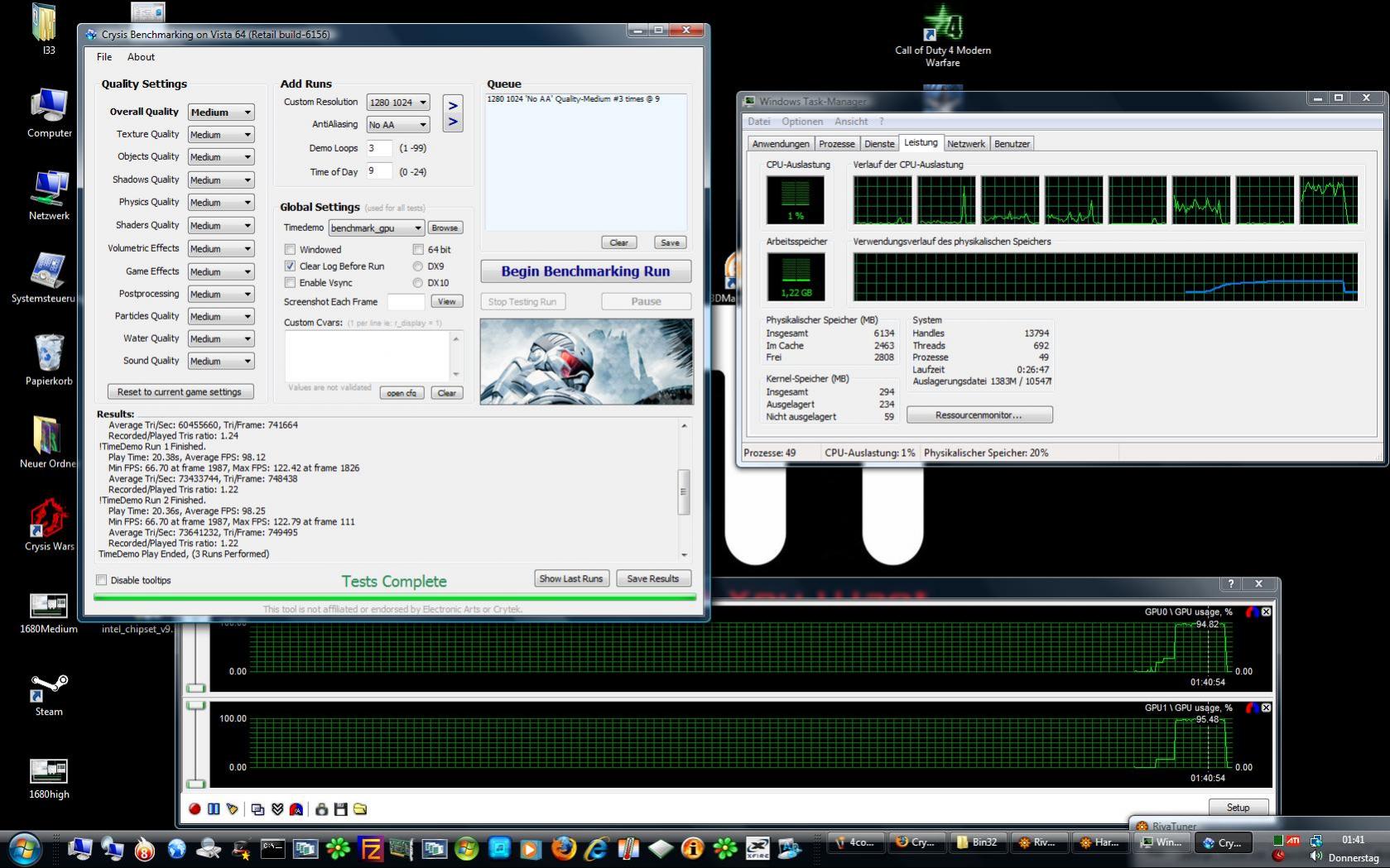Expand the Shadows Quality dropdown
This screenshot has height=868, width=1390.
(x=221, y=180)
